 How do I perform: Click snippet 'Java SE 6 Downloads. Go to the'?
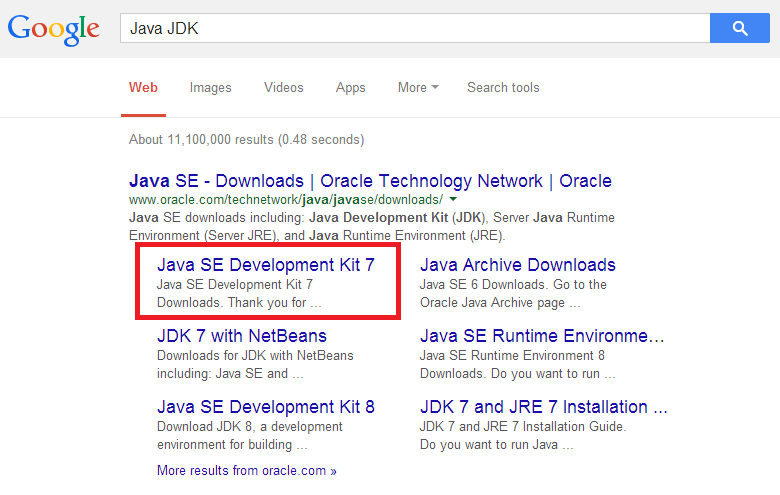click(513, 284)
